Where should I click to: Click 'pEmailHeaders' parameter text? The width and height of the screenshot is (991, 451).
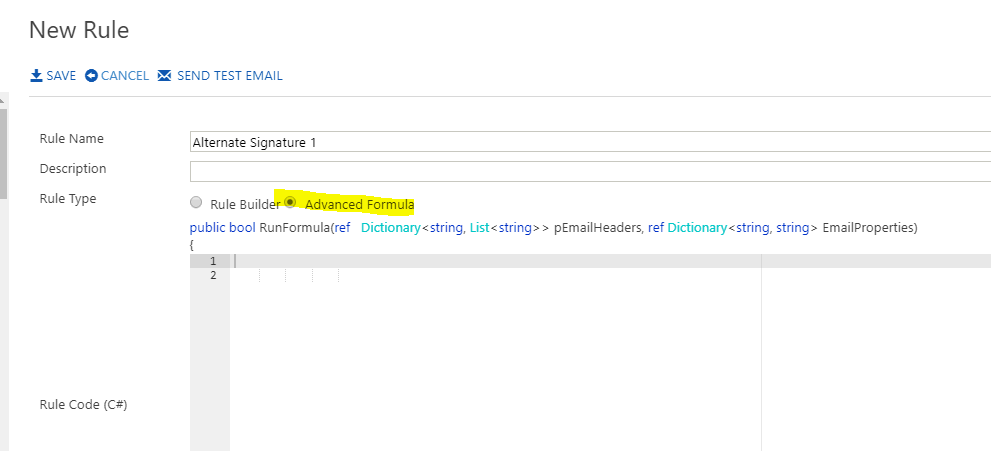click(599, 228)
